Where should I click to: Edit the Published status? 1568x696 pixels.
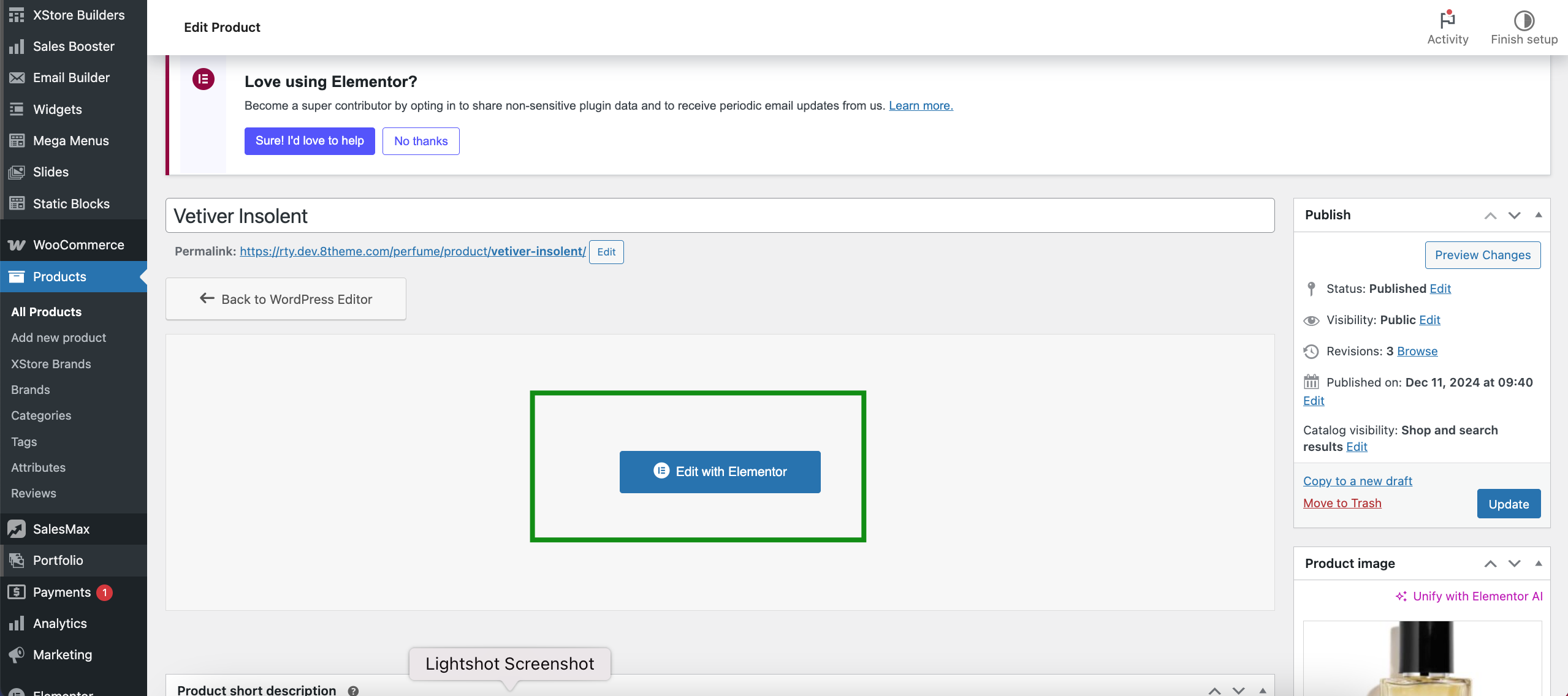(1440, 289)
